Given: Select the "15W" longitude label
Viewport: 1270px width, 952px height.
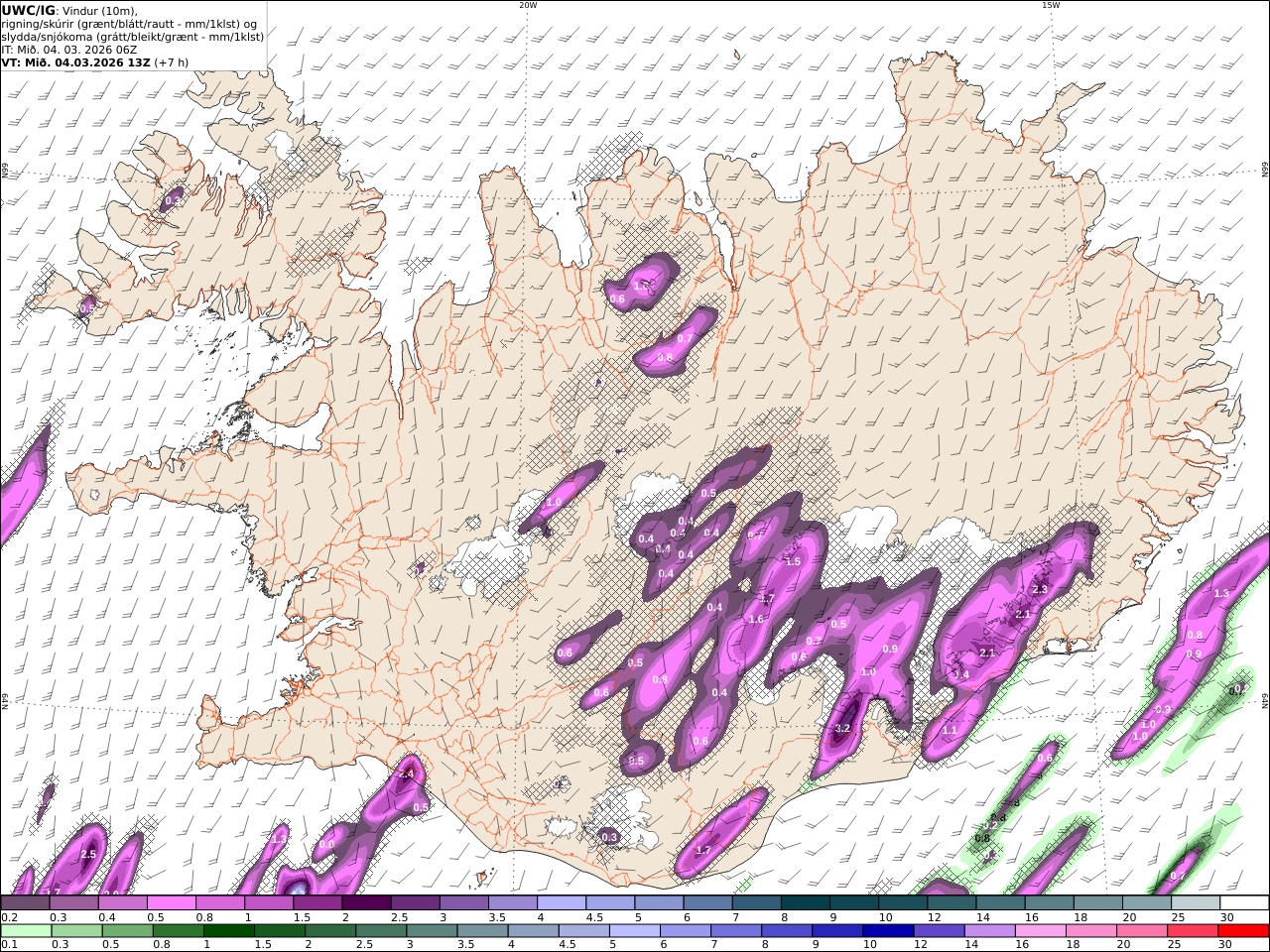Looking at the screenshot, I should point(1051,5).
